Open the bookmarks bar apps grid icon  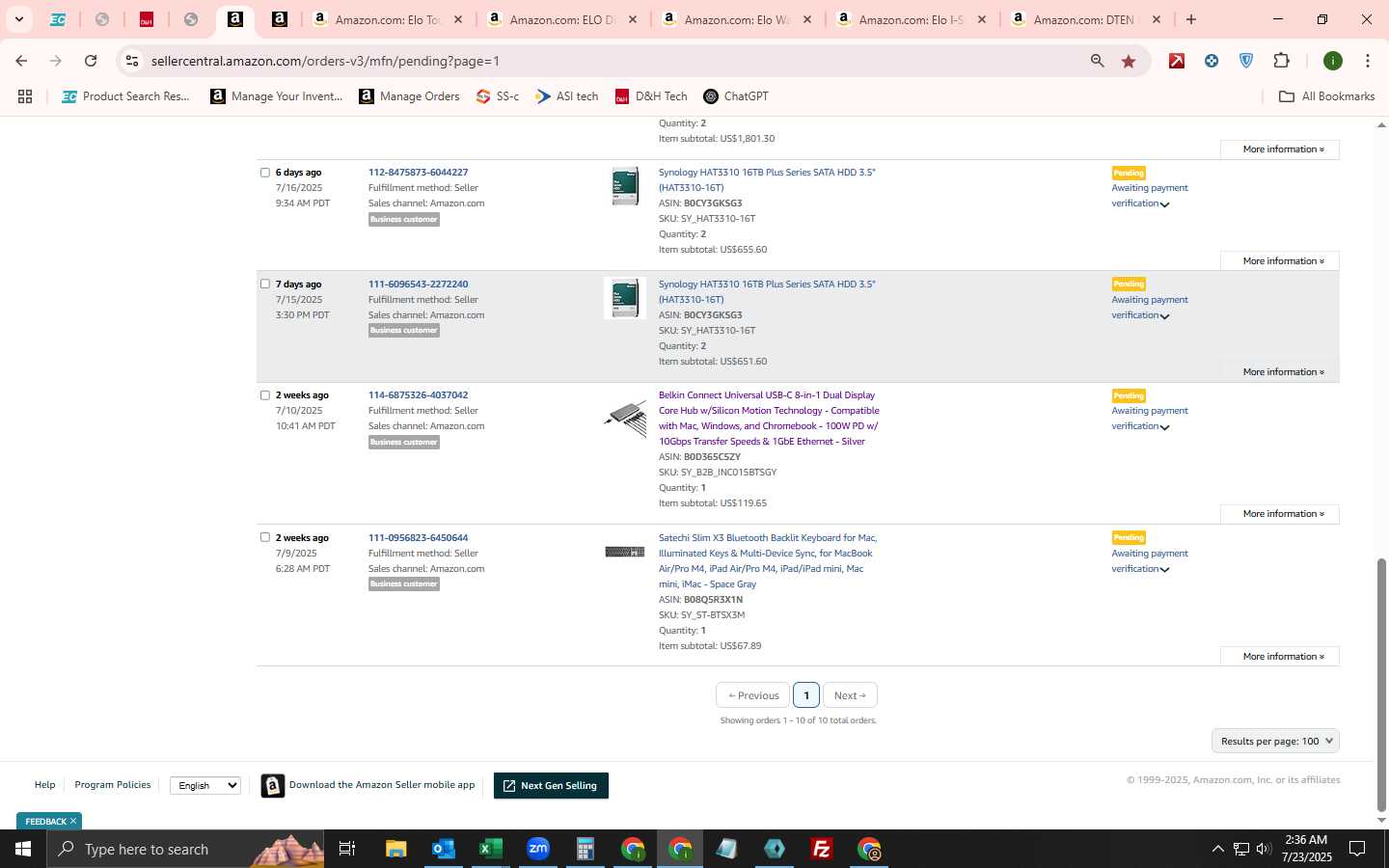(x=25, y=96)
